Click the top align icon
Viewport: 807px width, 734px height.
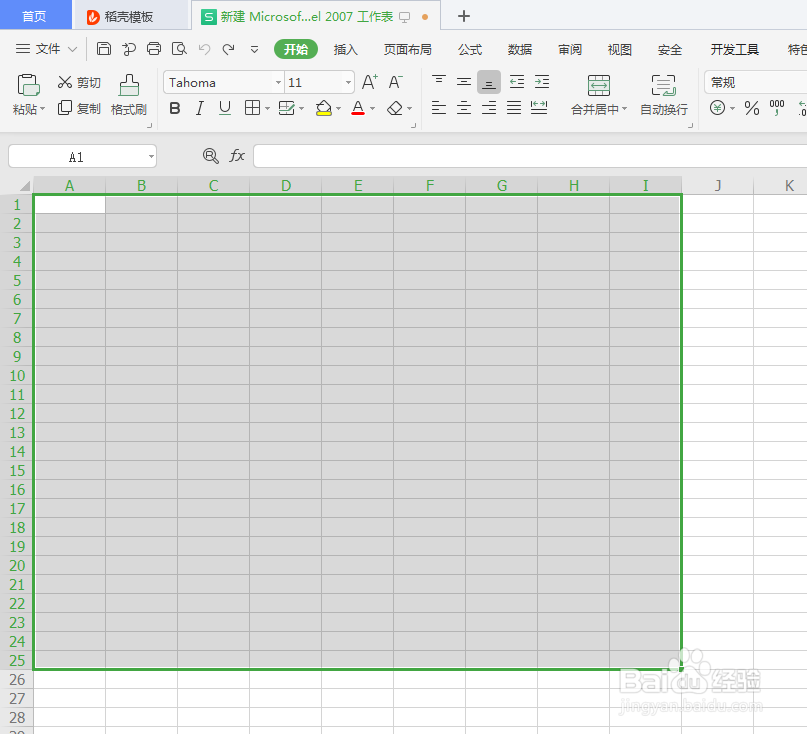pos(438,81)
